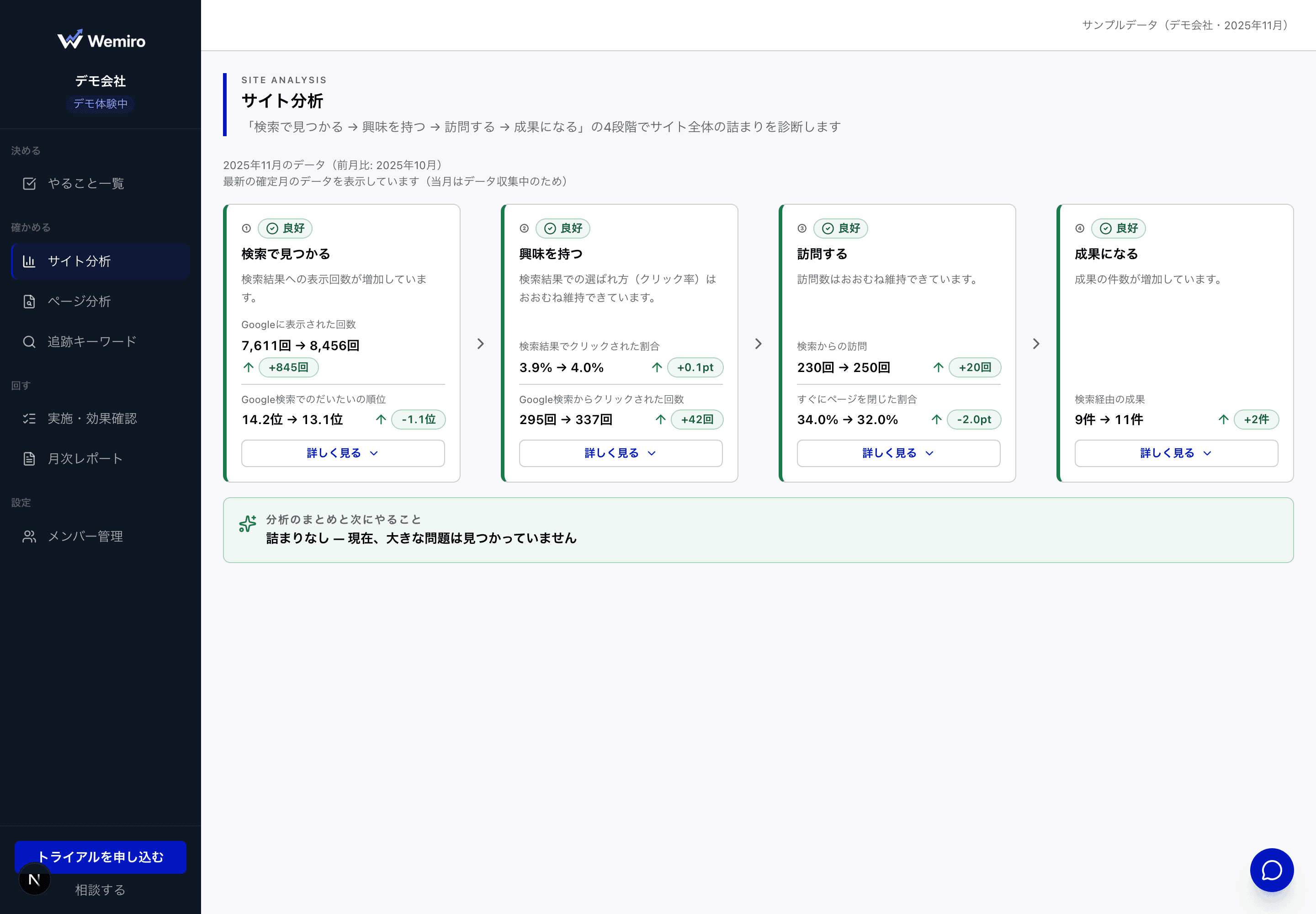Screen dimensions: 1316x914
Task: Expand 詳しく見る on 訪問する card
Action: 898,453
